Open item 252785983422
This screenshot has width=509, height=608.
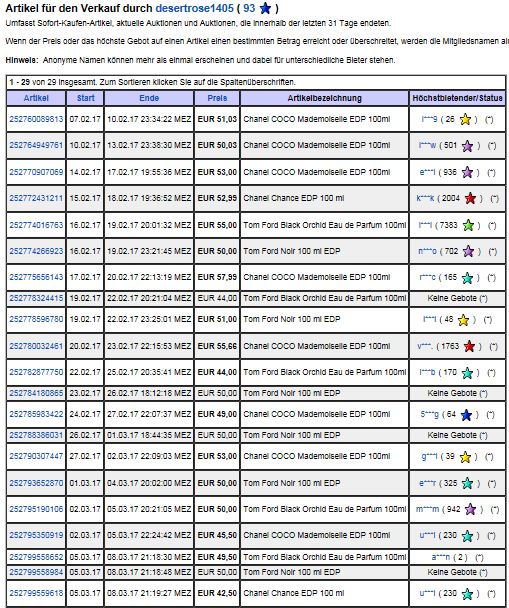click(36, 414)
